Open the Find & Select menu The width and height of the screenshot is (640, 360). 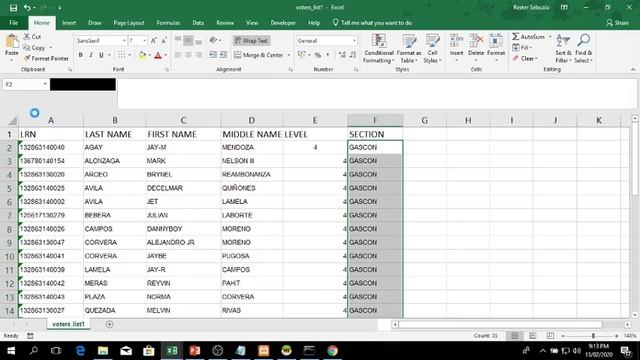pos(583,49)
